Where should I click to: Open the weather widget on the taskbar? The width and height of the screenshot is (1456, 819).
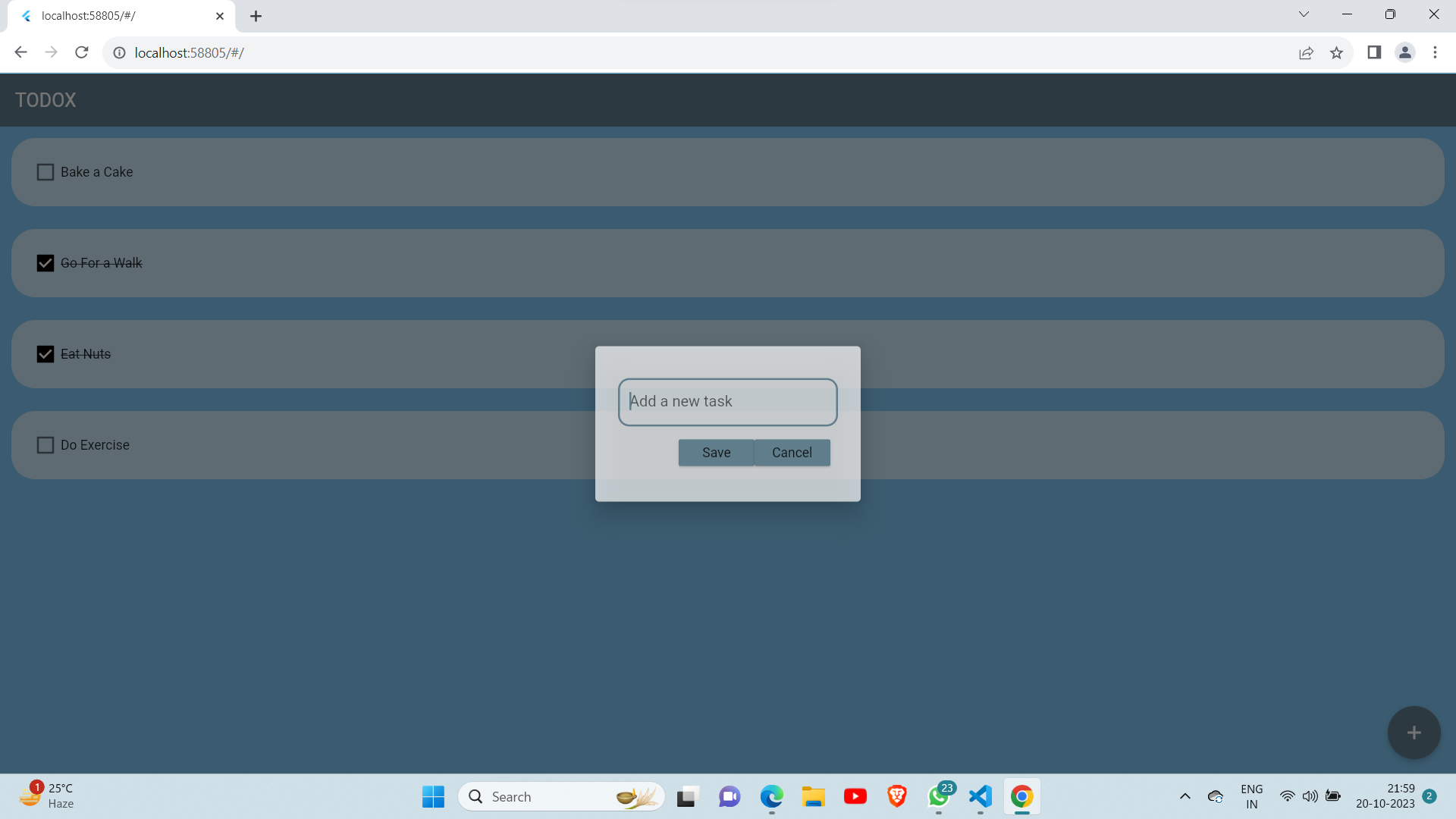pos(45,795)
